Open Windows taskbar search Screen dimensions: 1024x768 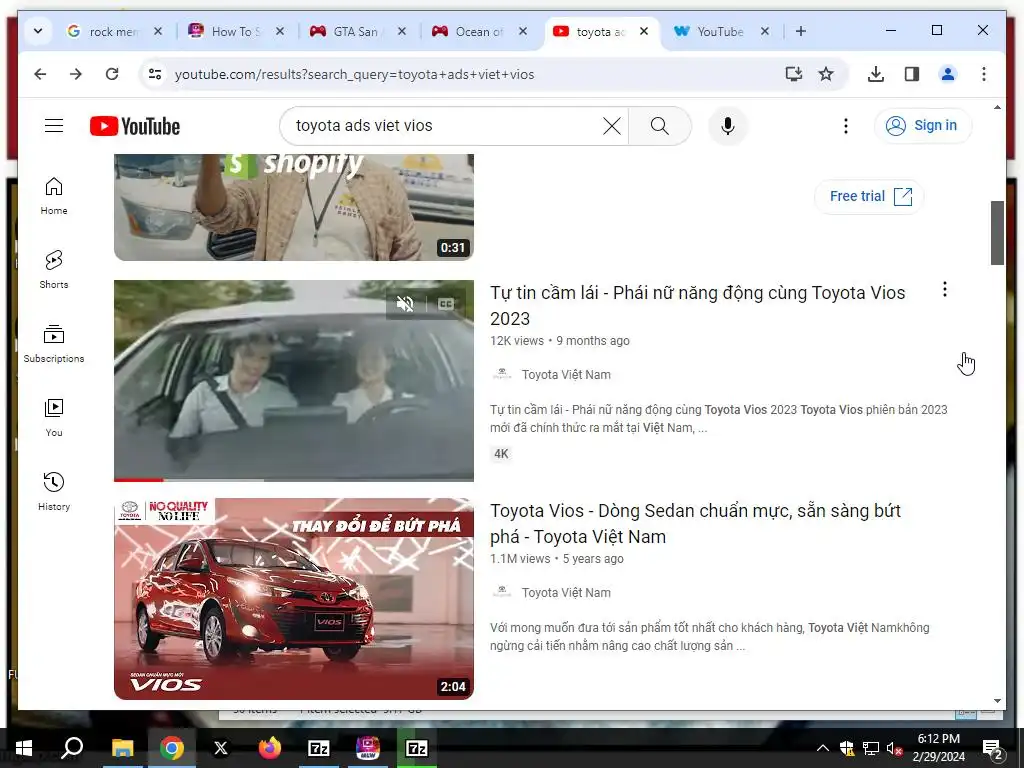(x=72, y=748)
